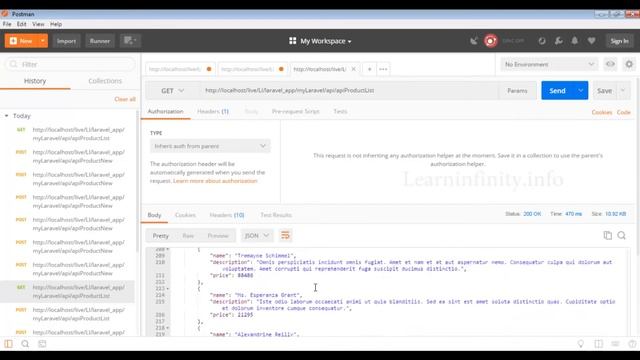Select the Pre-request Script tab
This screenshot has width=640, height=360.
coord(296,111)
